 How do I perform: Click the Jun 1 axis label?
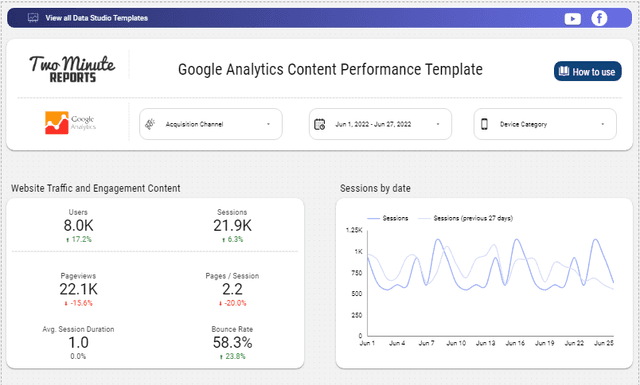367,343
